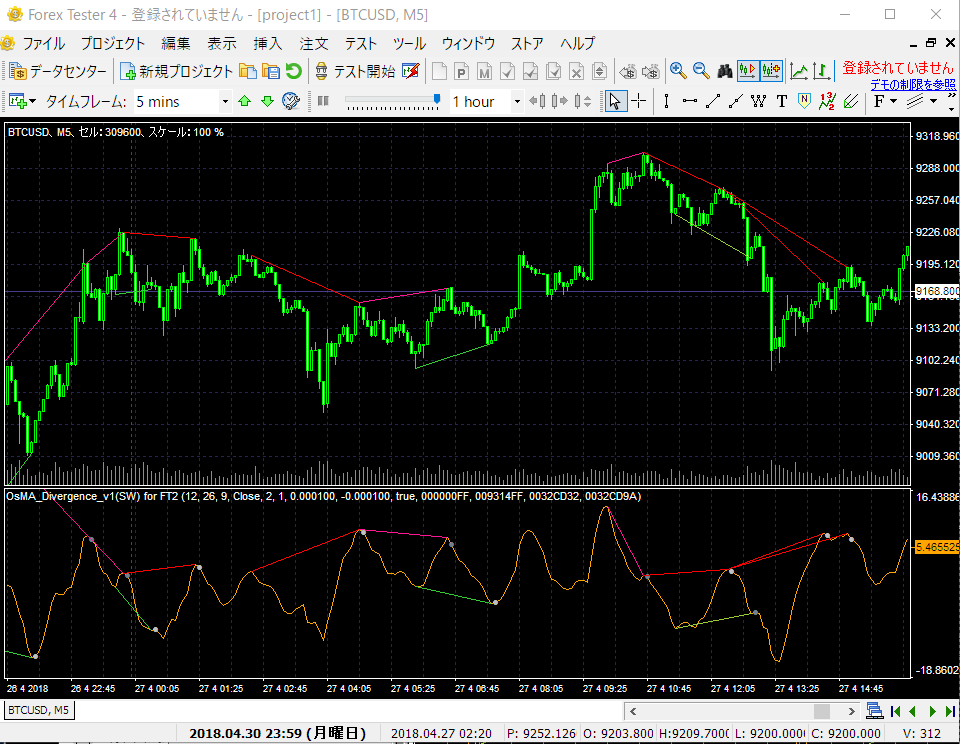Open the デモの制限を参照 link
This screenshot has height=744, width=960.
coord(912,85)
